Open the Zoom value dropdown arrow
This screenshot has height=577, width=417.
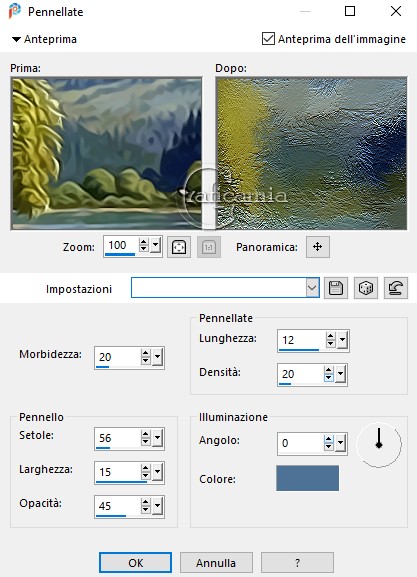[156, 245]
